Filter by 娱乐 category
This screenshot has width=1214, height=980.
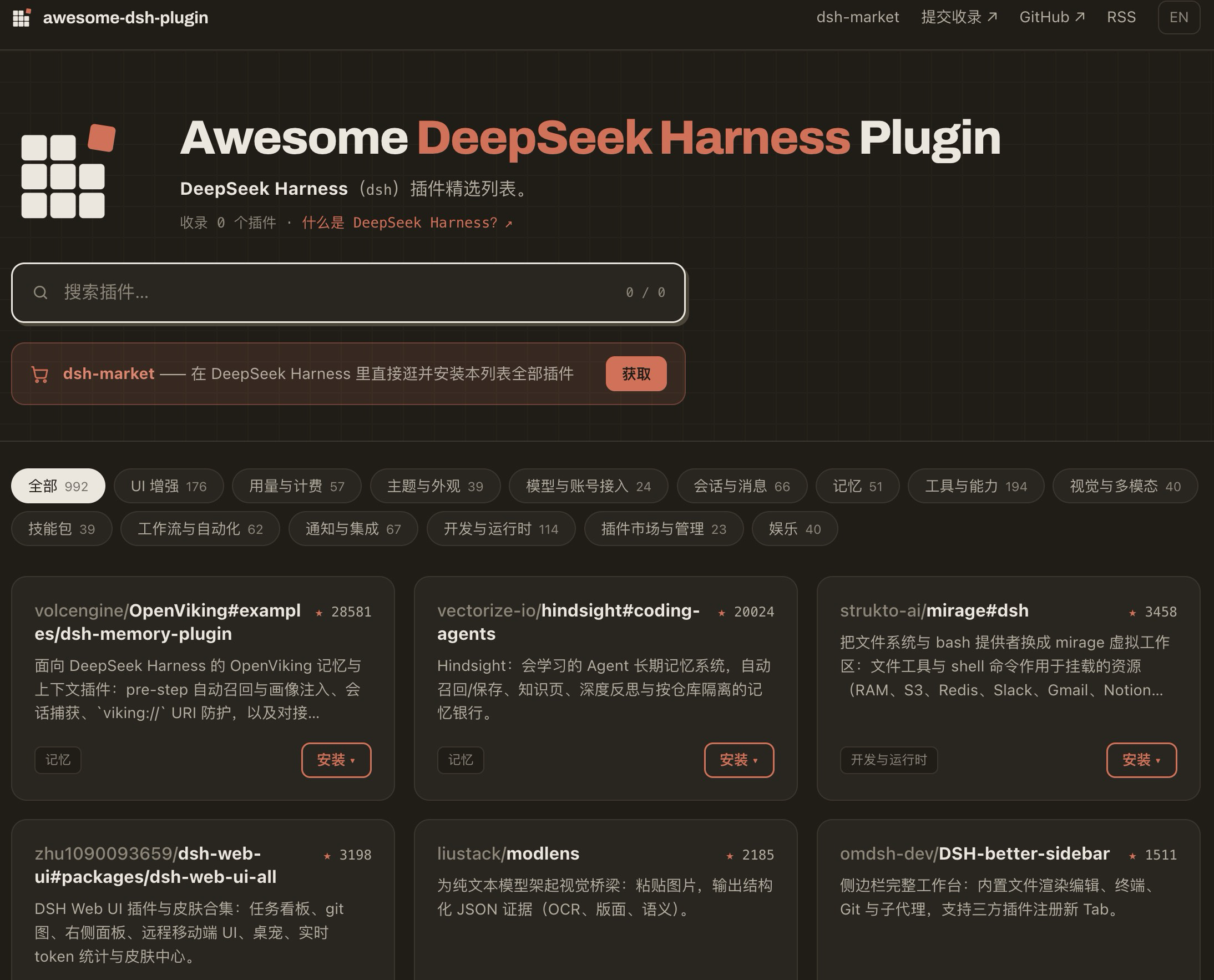[795, 529]
